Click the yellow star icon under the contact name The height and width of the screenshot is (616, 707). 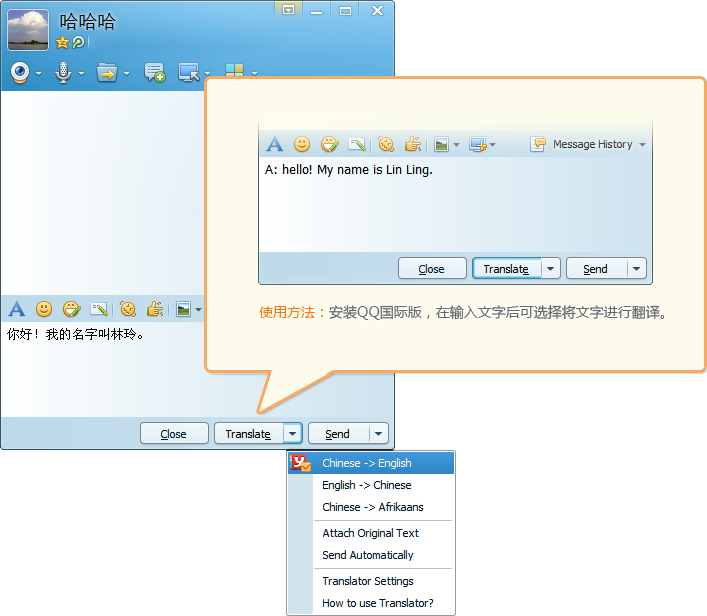pos(62,43)
